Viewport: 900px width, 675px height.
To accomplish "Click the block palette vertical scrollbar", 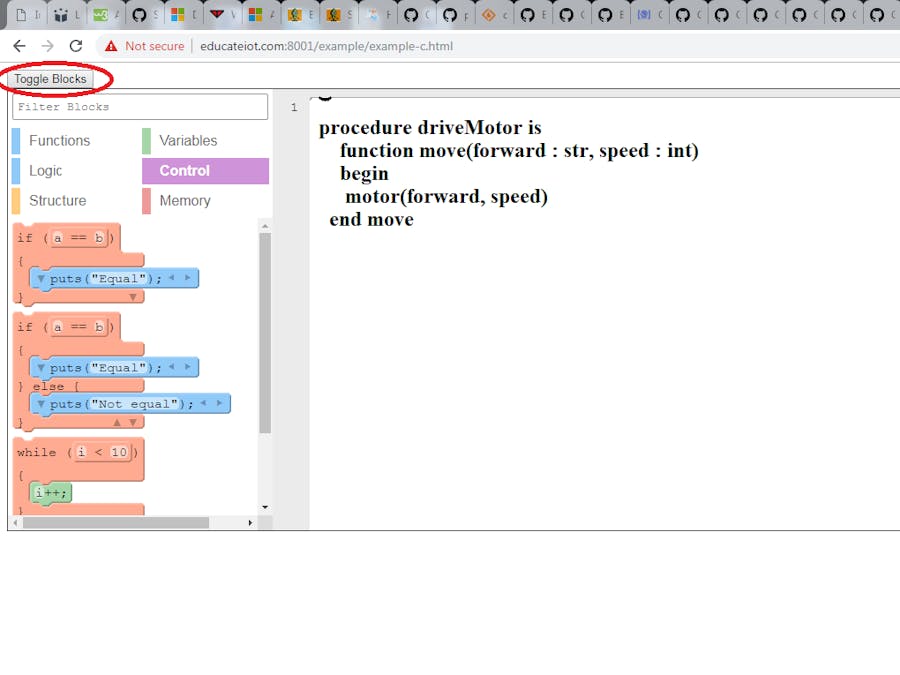I will [x=265, y=330].
